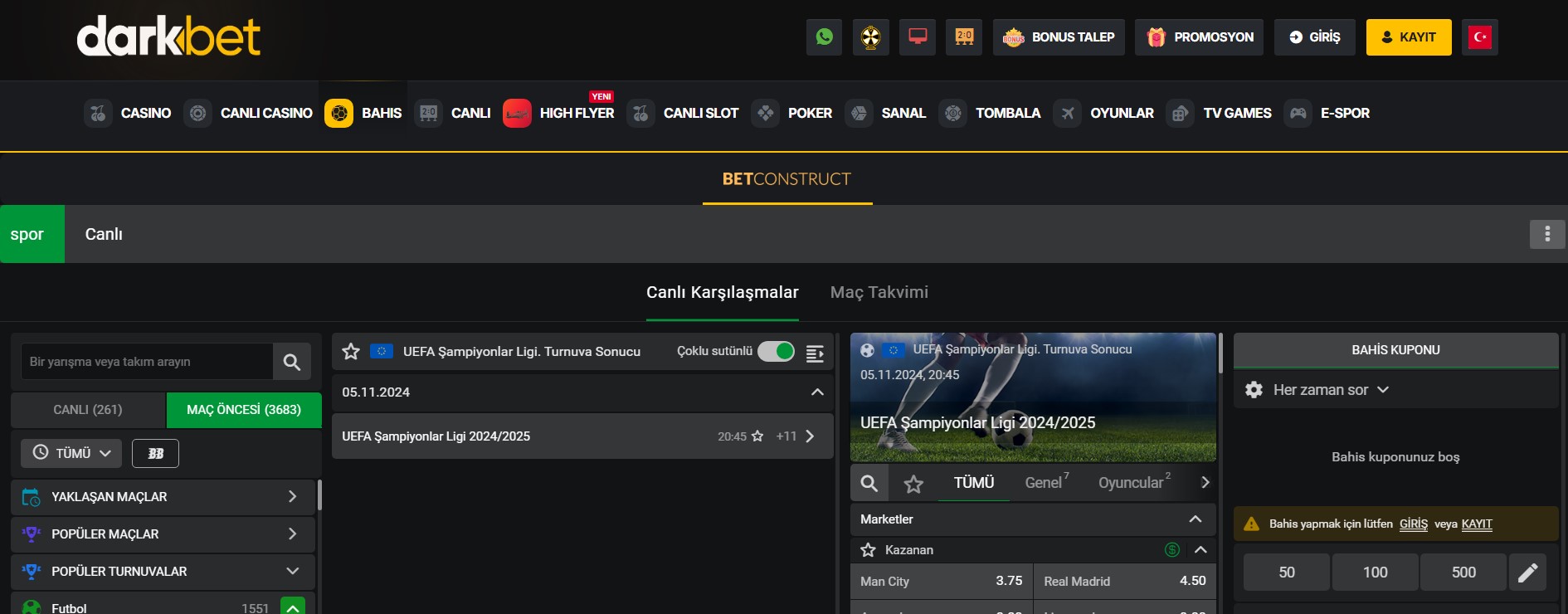Click the Popüler Turnuvalar trophy icon
Screen dimensions: 1568x614
pos(32,572)
